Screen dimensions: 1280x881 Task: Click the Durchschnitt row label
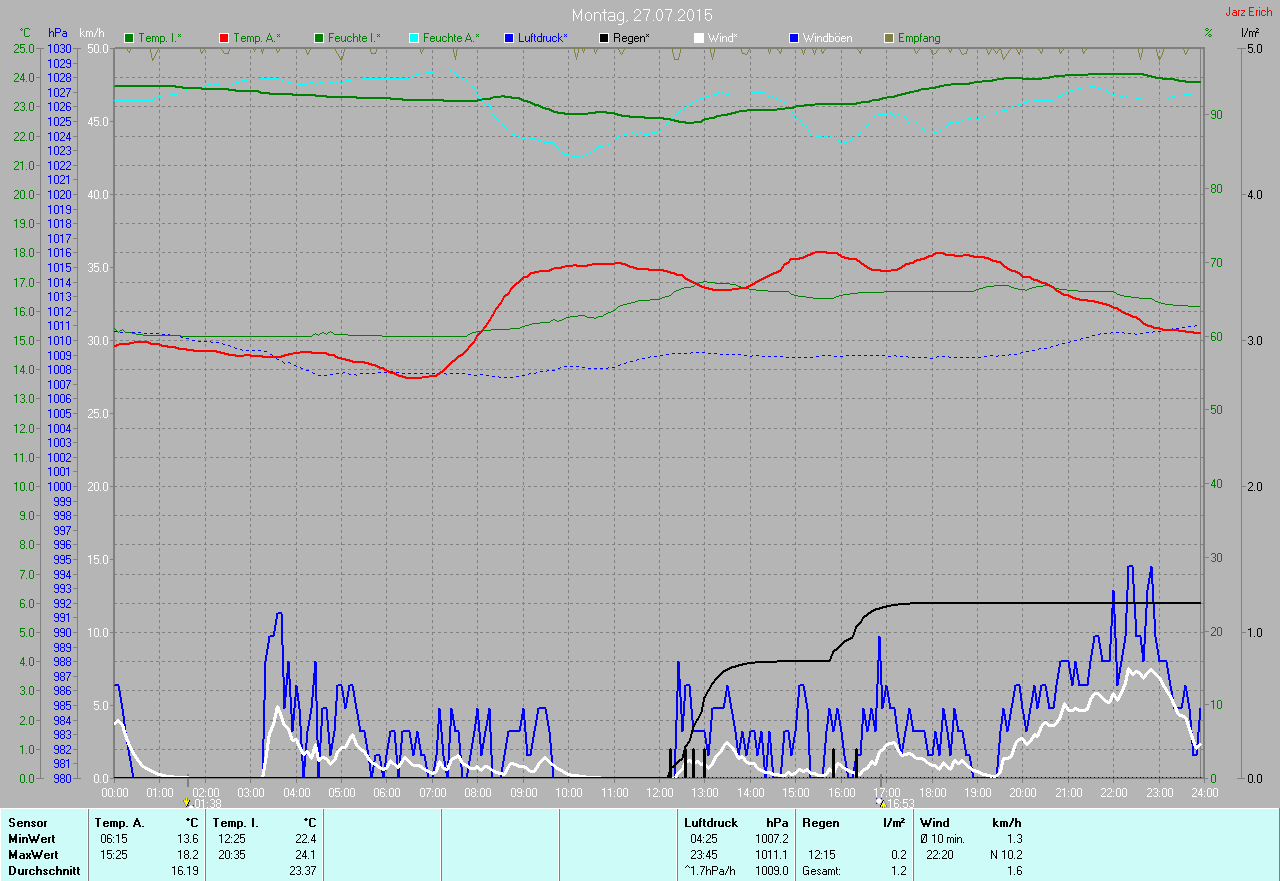click(42, 871)
